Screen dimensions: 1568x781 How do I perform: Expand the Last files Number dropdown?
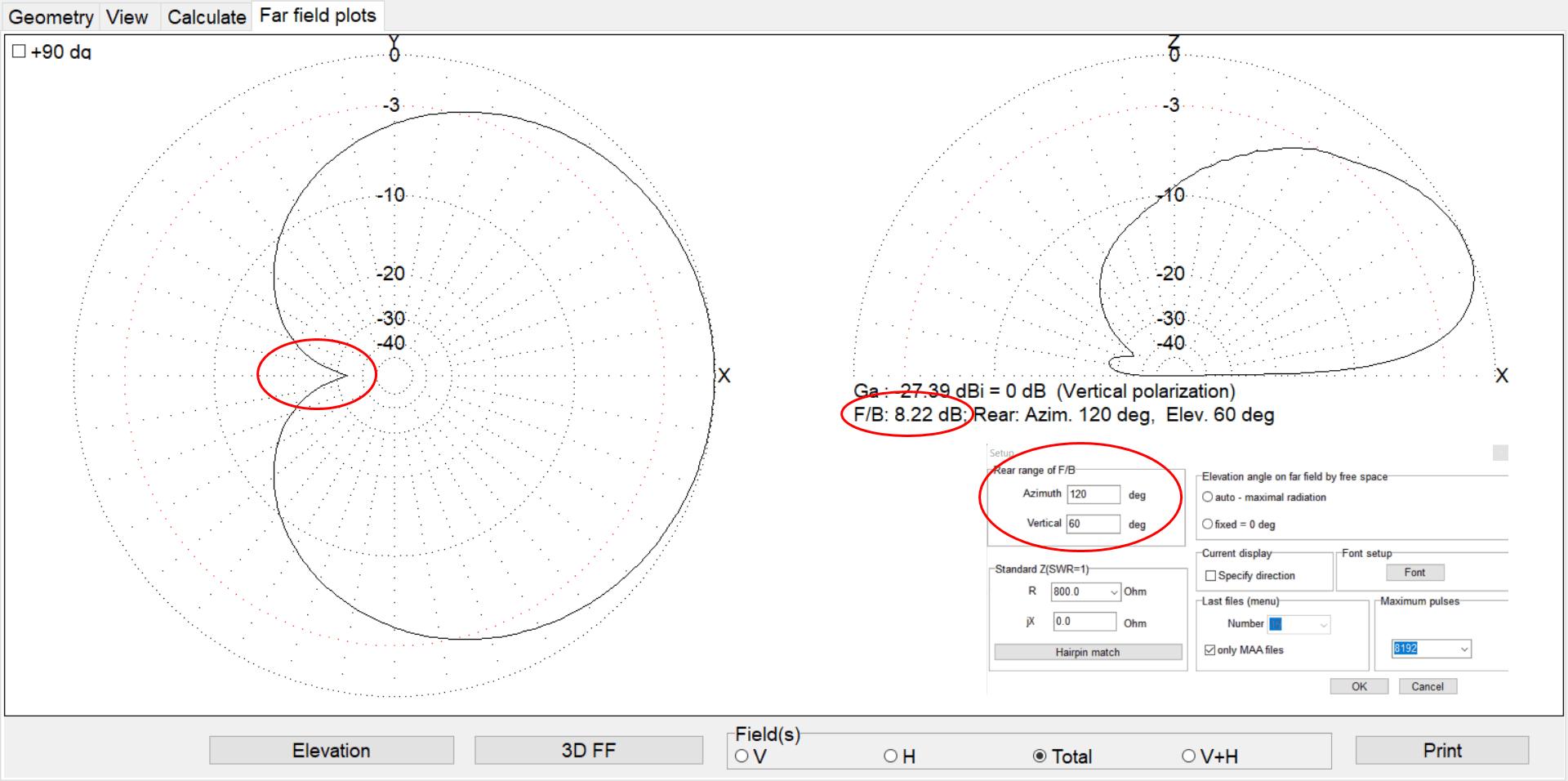[1324, 625]
